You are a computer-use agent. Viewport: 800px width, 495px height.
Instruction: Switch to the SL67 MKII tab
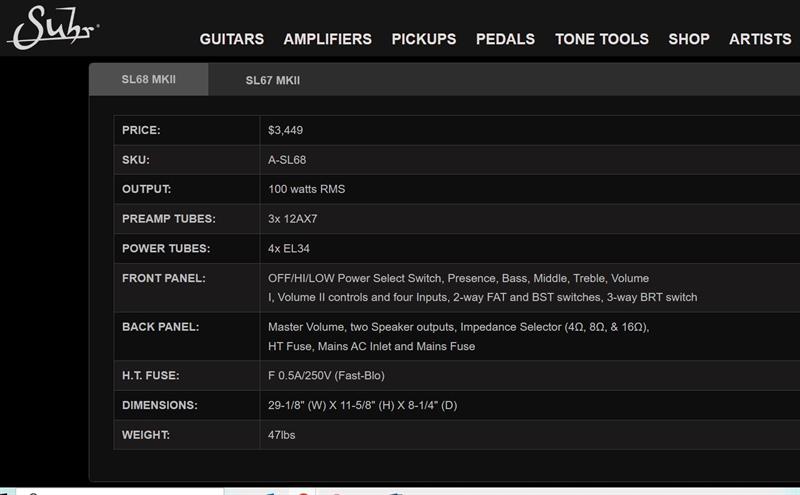pyautogui.click(x=273, y=80)
